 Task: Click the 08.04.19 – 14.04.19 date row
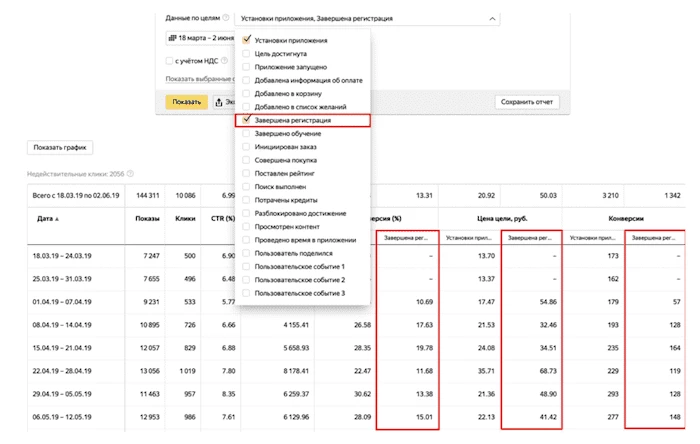(62, 325)
